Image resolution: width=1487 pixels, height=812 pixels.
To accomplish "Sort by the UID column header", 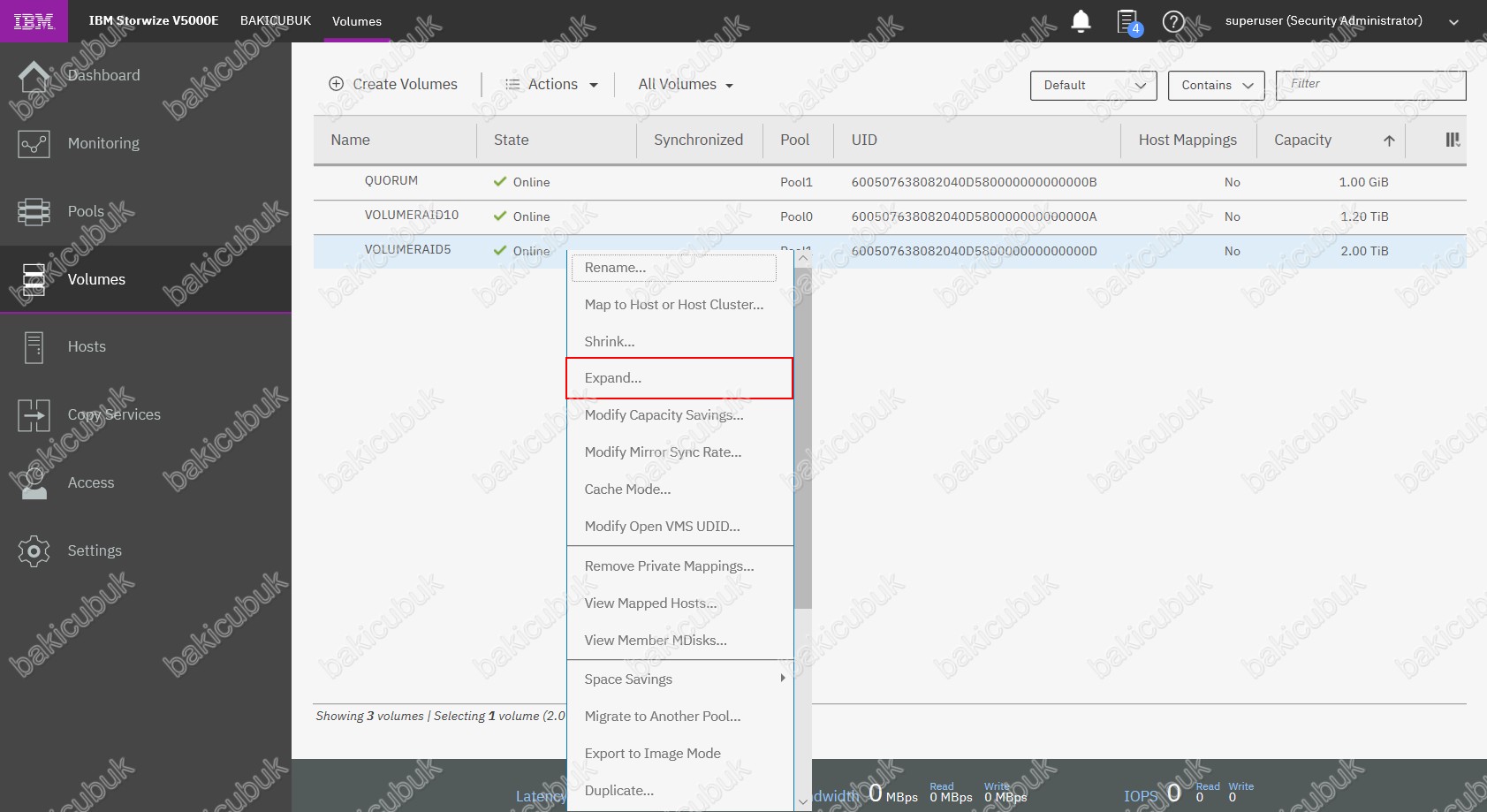I will (864, 140).
